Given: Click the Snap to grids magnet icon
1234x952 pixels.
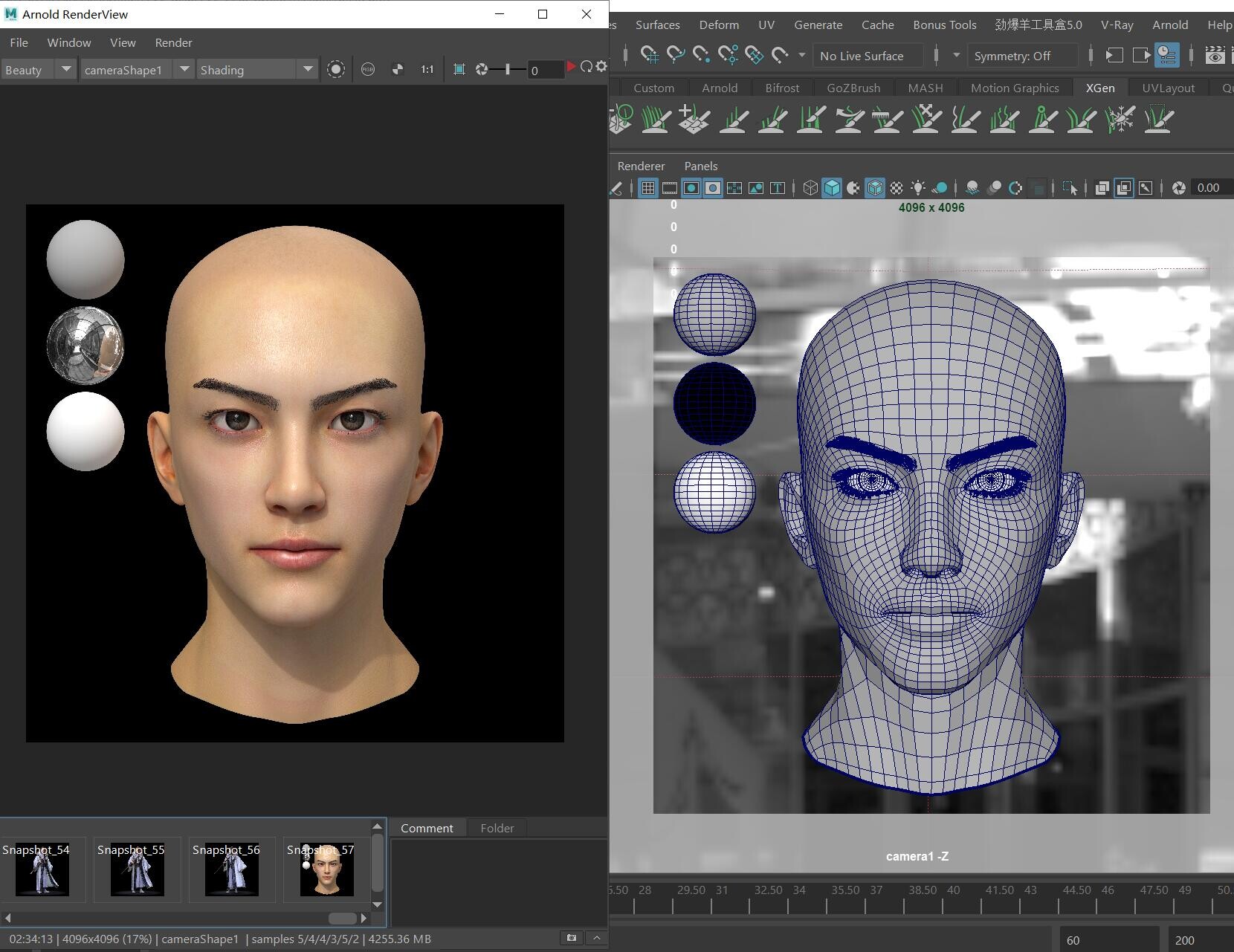Looking at the screenshot, I should 650,56.
